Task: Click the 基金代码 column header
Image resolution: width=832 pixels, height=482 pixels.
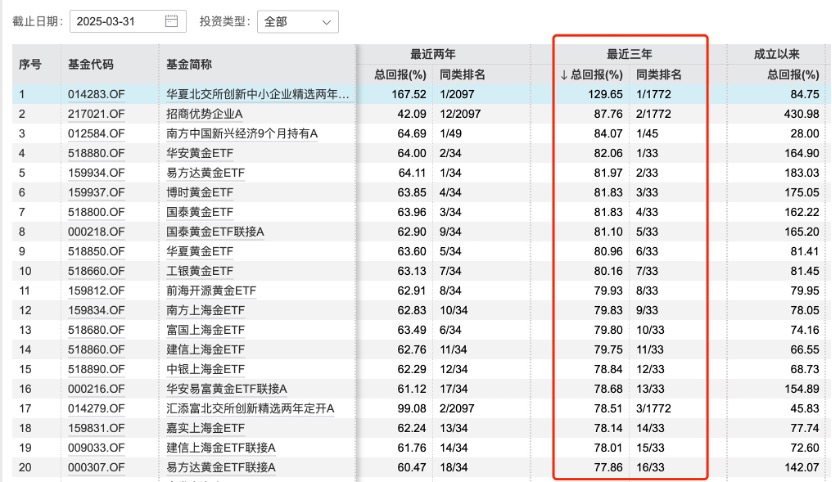Action: (90, 64)
